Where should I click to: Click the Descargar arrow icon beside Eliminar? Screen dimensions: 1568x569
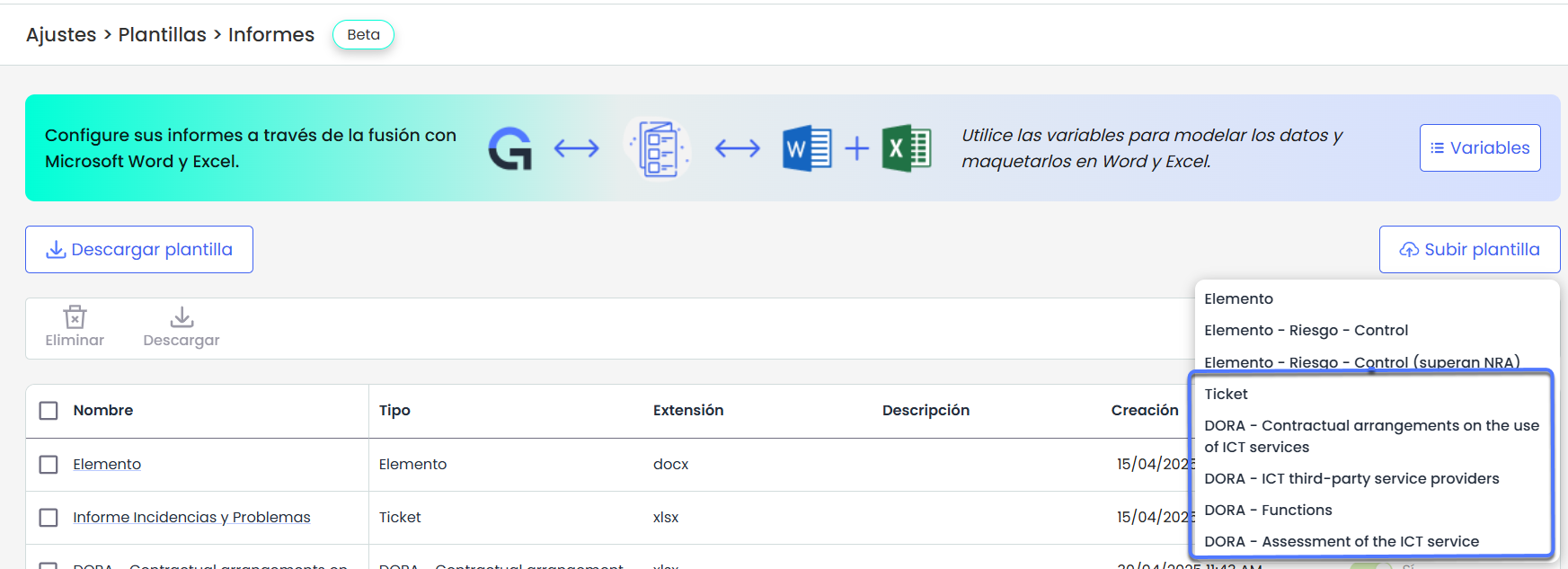click(x=182, y=317)
